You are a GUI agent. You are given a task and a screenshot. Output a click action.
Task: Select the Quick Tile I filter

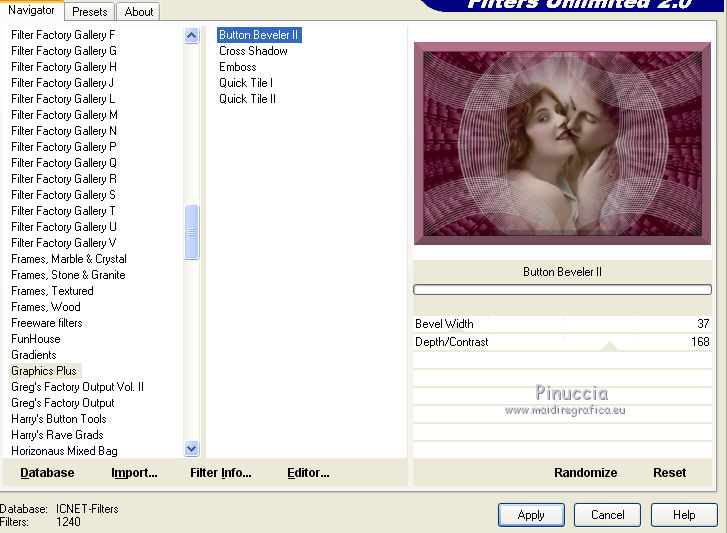click(x=246, y=83)
